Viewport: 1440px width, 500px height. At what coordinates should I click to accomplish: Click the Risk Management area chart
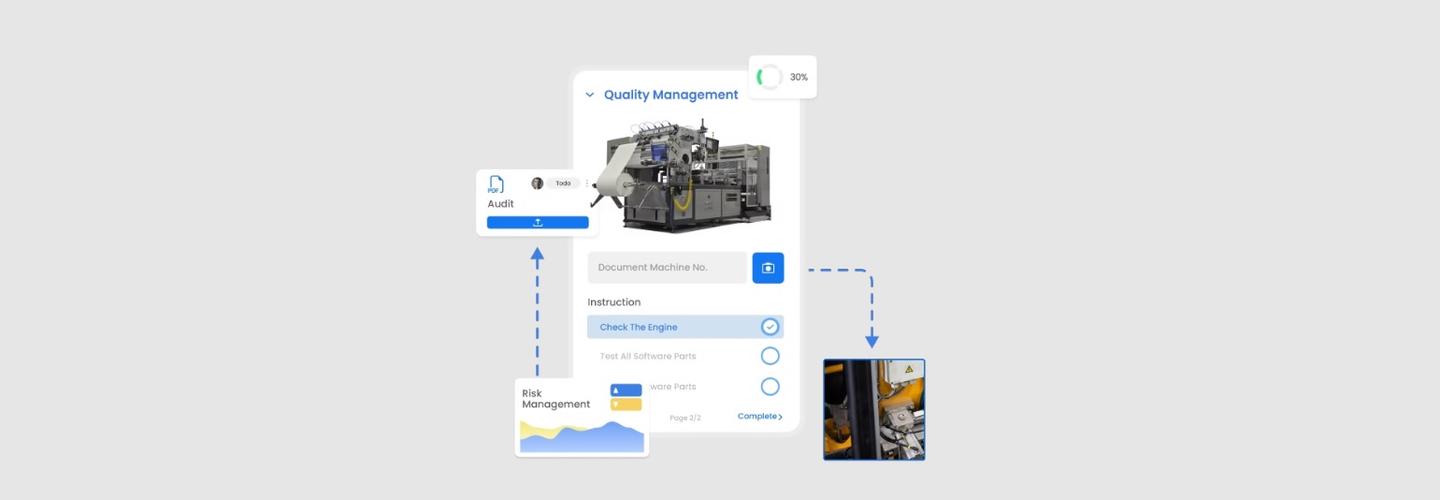pyautogui.click(x=582, y=437)
